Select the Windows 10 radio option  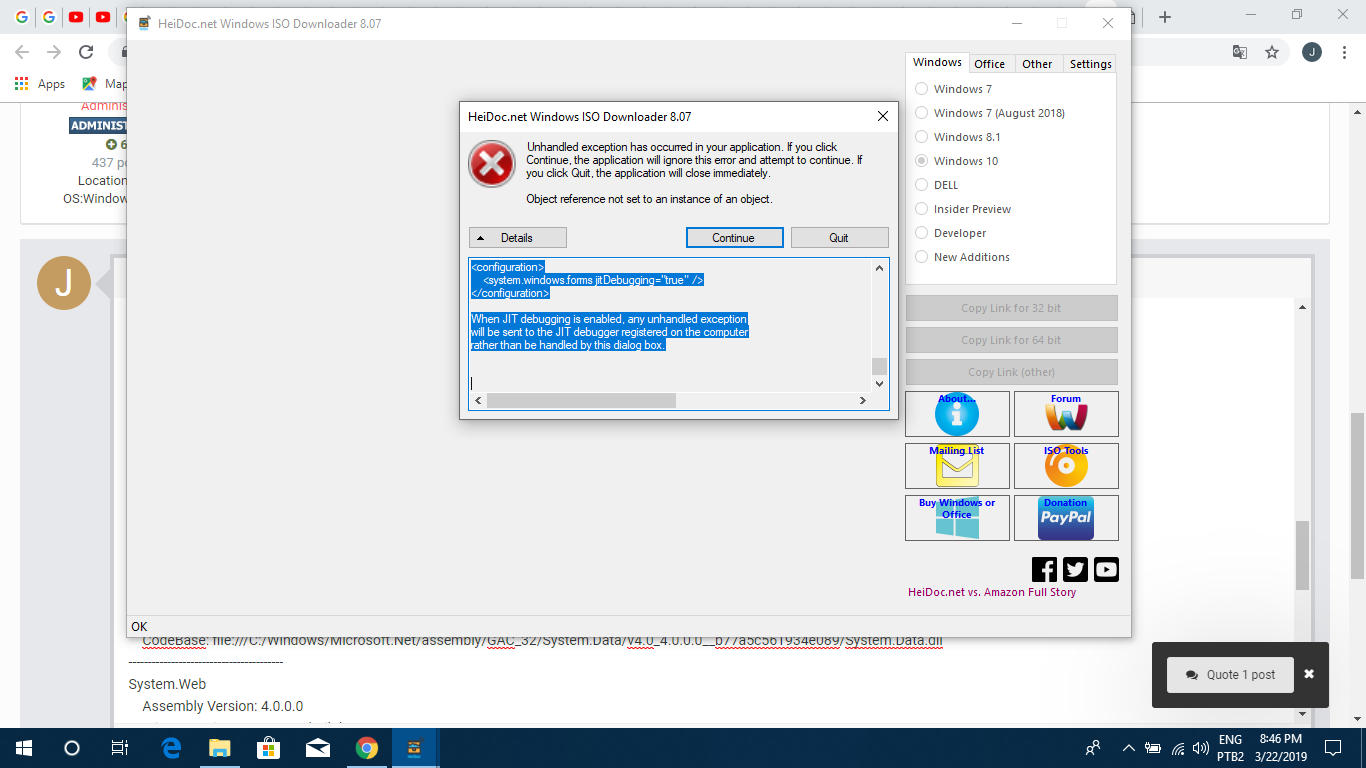[957, 161]
